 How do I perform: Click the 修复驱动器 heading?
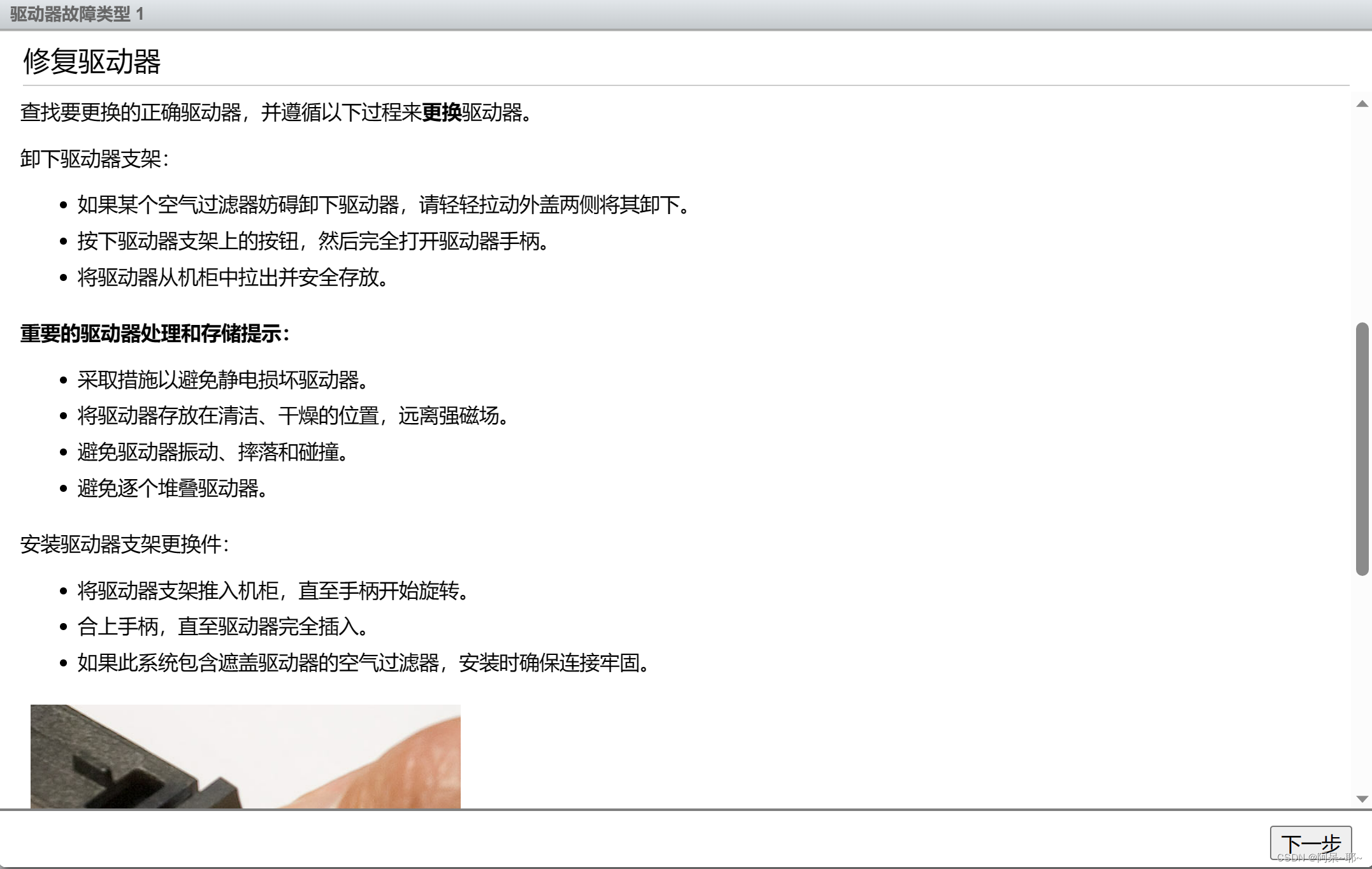(92, 62)
